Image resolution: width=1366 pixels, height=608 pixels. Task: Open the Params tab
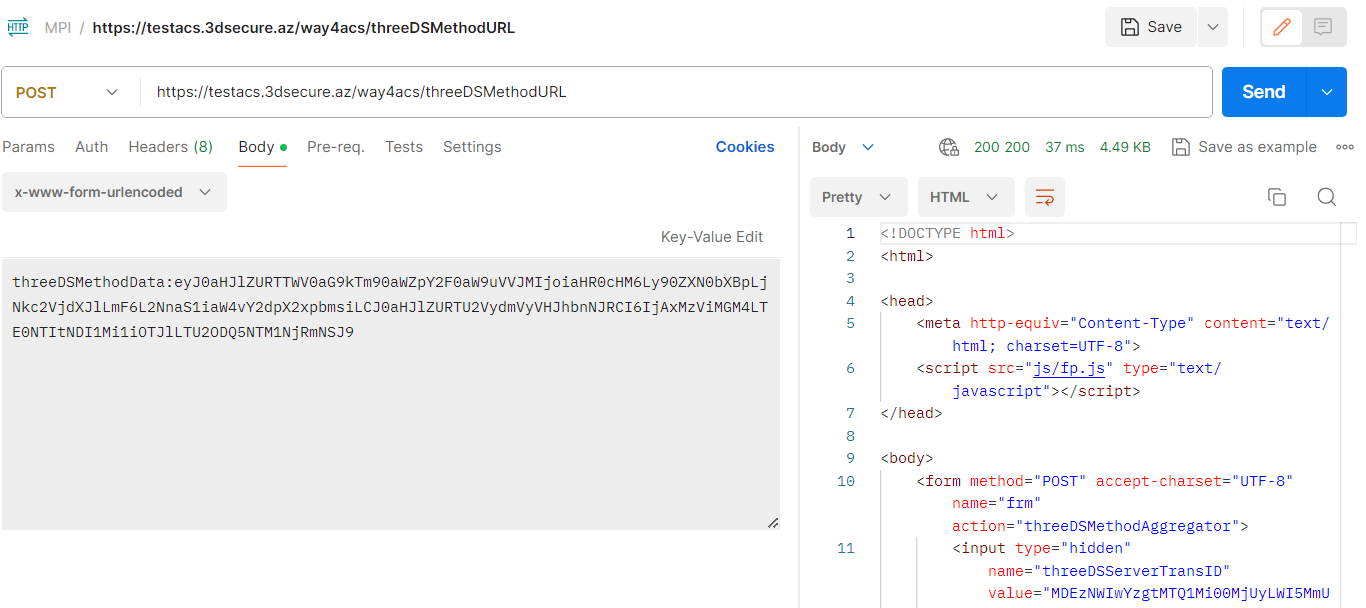pos(29,147)
